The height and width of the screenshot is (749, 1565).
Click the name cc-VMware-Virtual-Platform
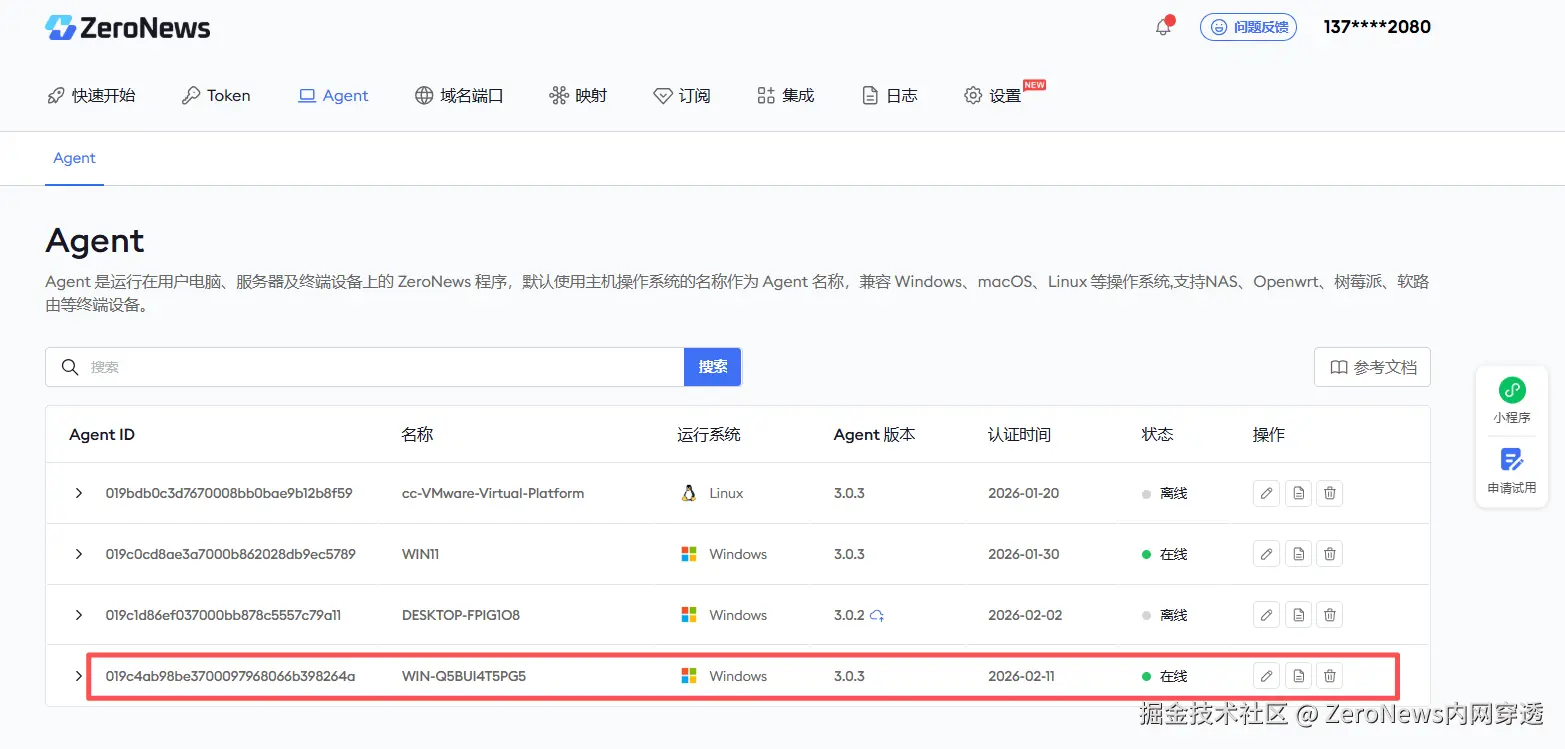[x=493, y=493]
